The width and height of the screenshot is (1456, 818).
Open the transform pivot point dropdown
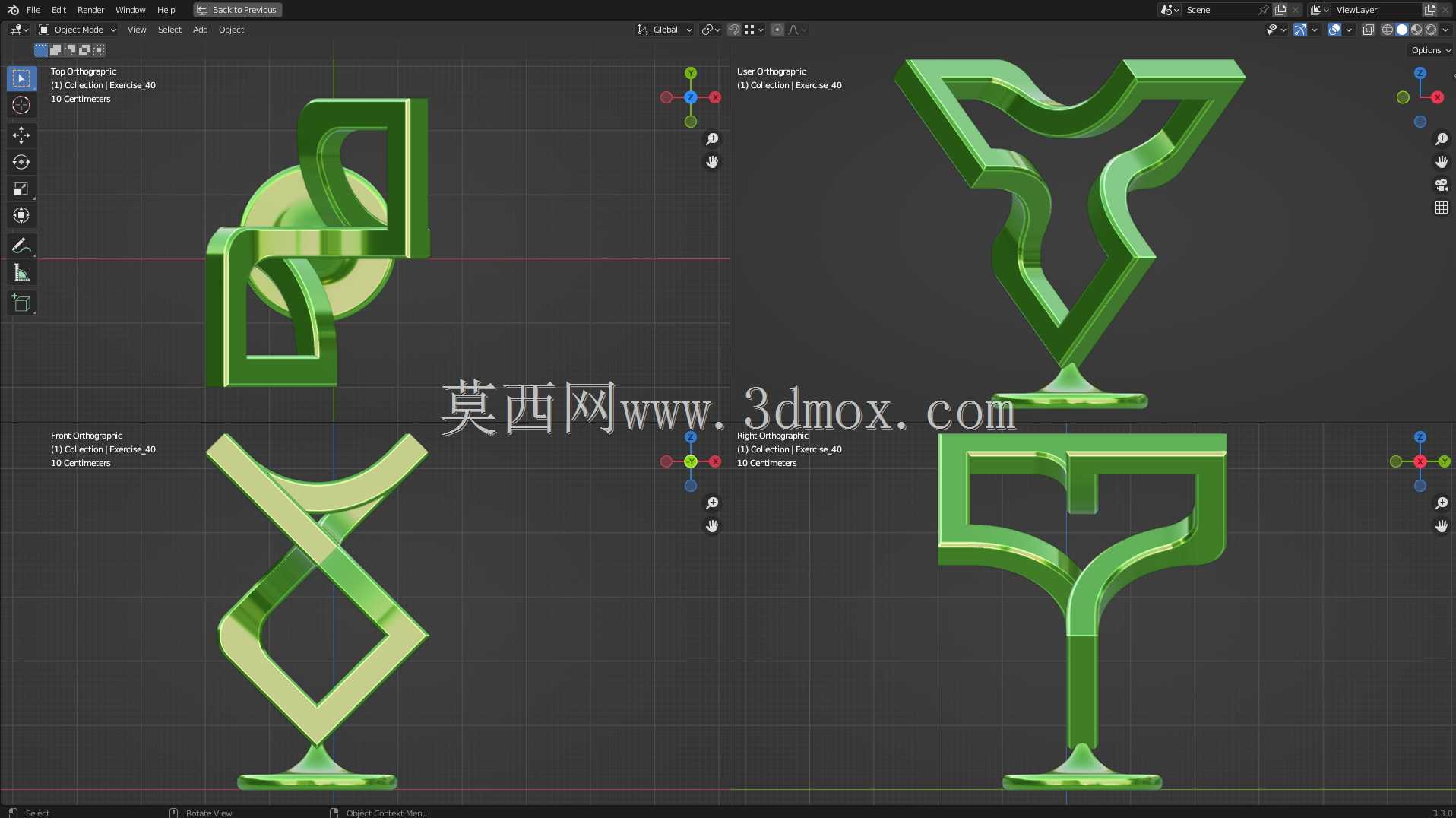711,30
